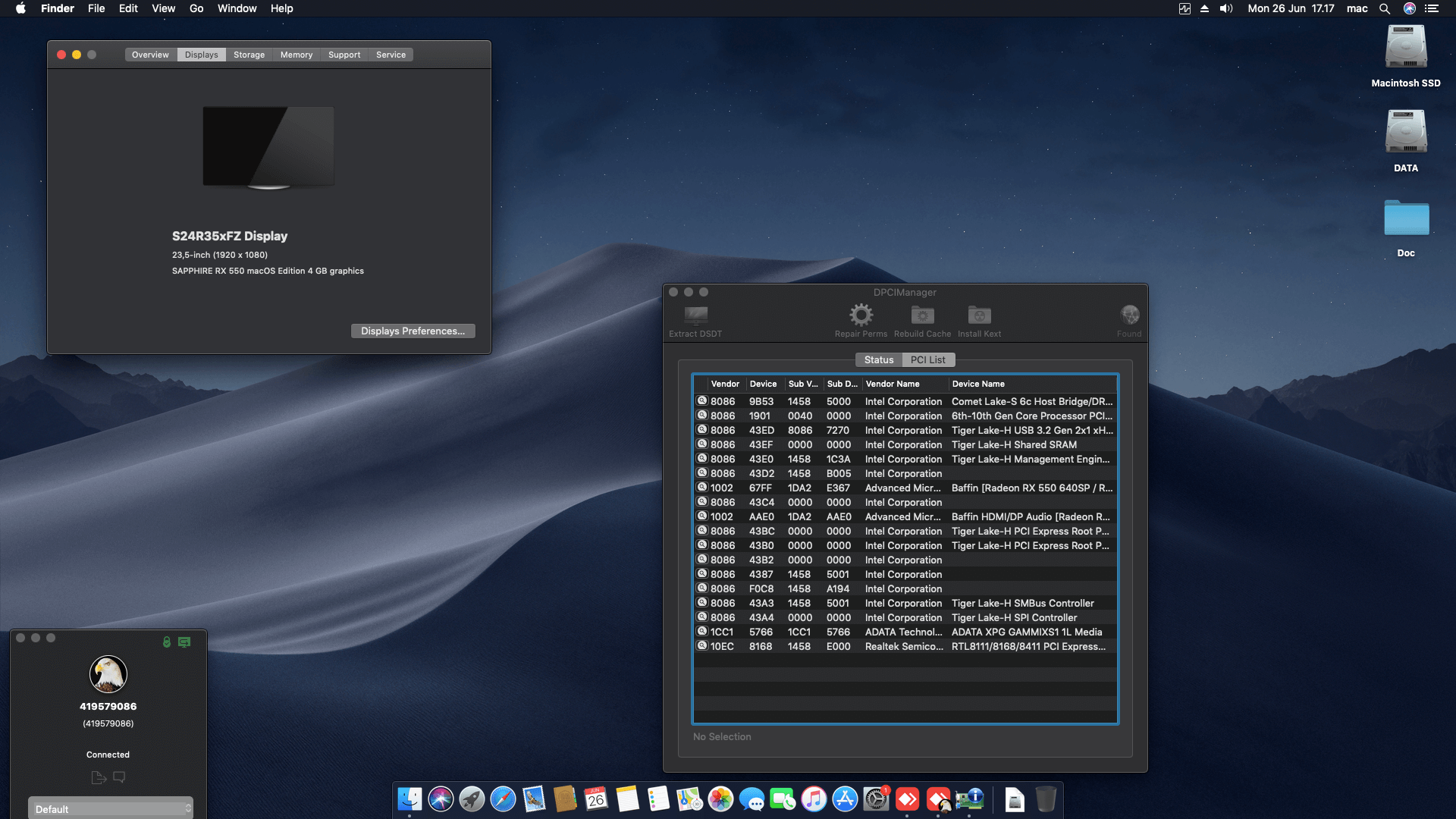Click the mac user name in menu bar

point(1357,8)
